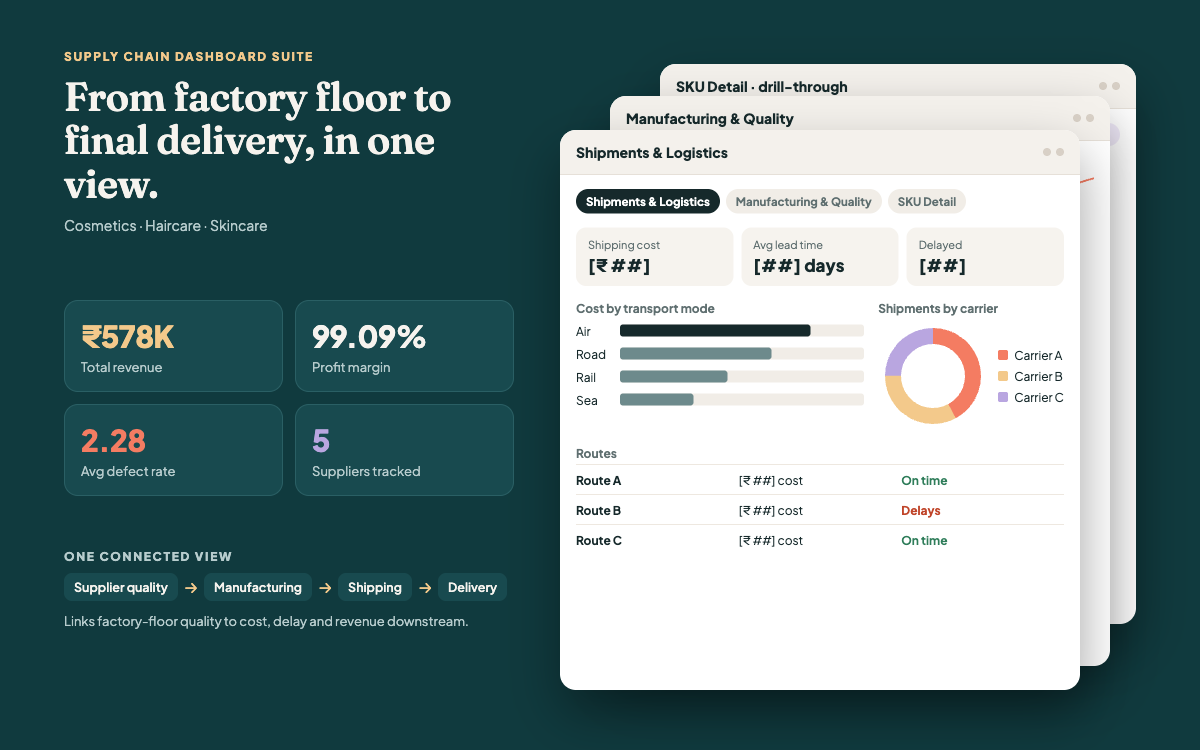
Task: Click the On time status for Route C
Action: pyautogui.click(x=924, y=540)
